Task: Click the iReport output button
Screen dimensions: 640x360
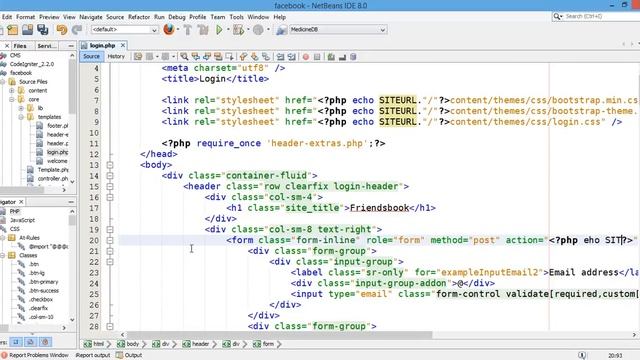Action: [93, 356]
